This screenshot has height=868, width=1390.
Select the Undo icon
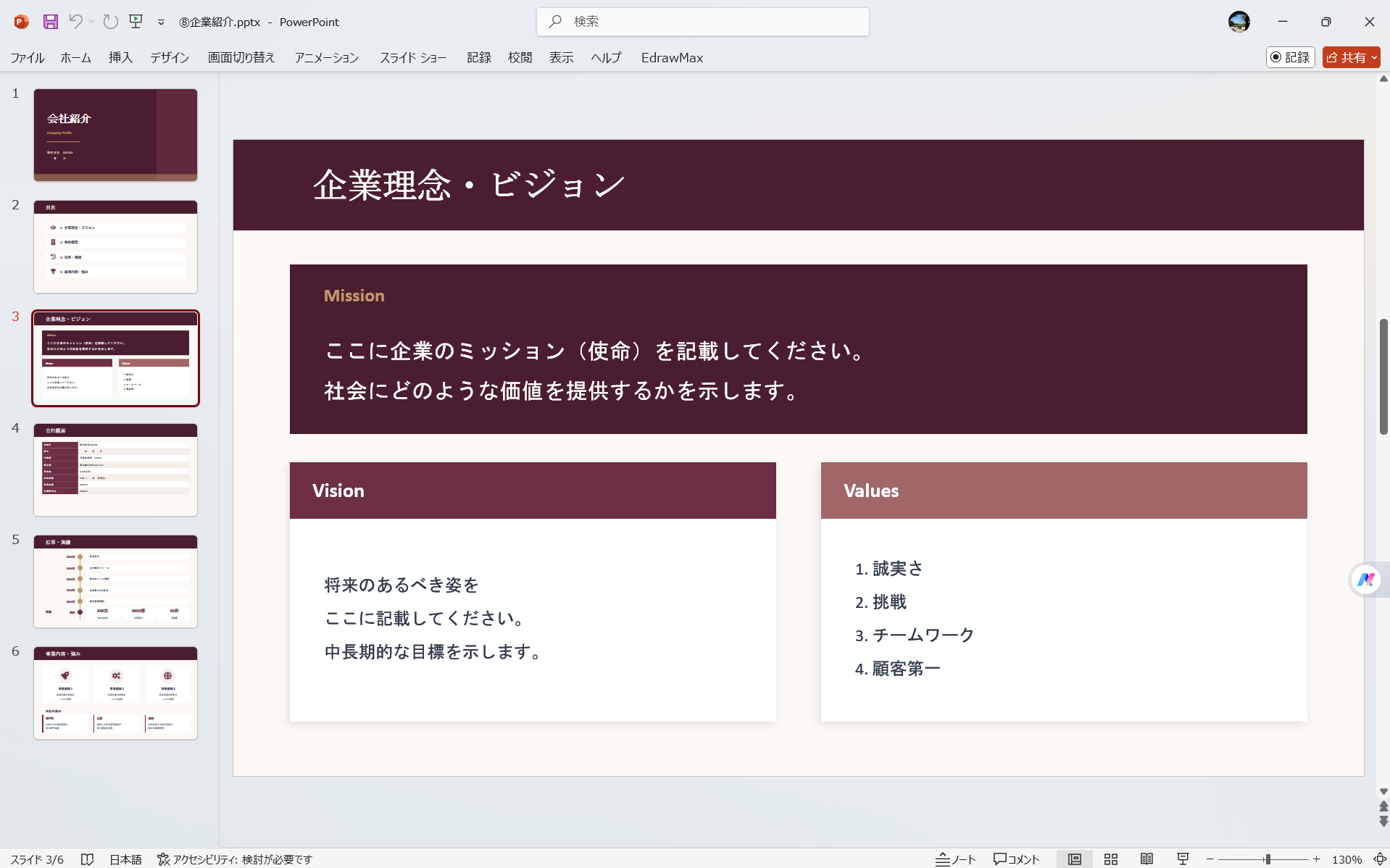click(77, 22)
